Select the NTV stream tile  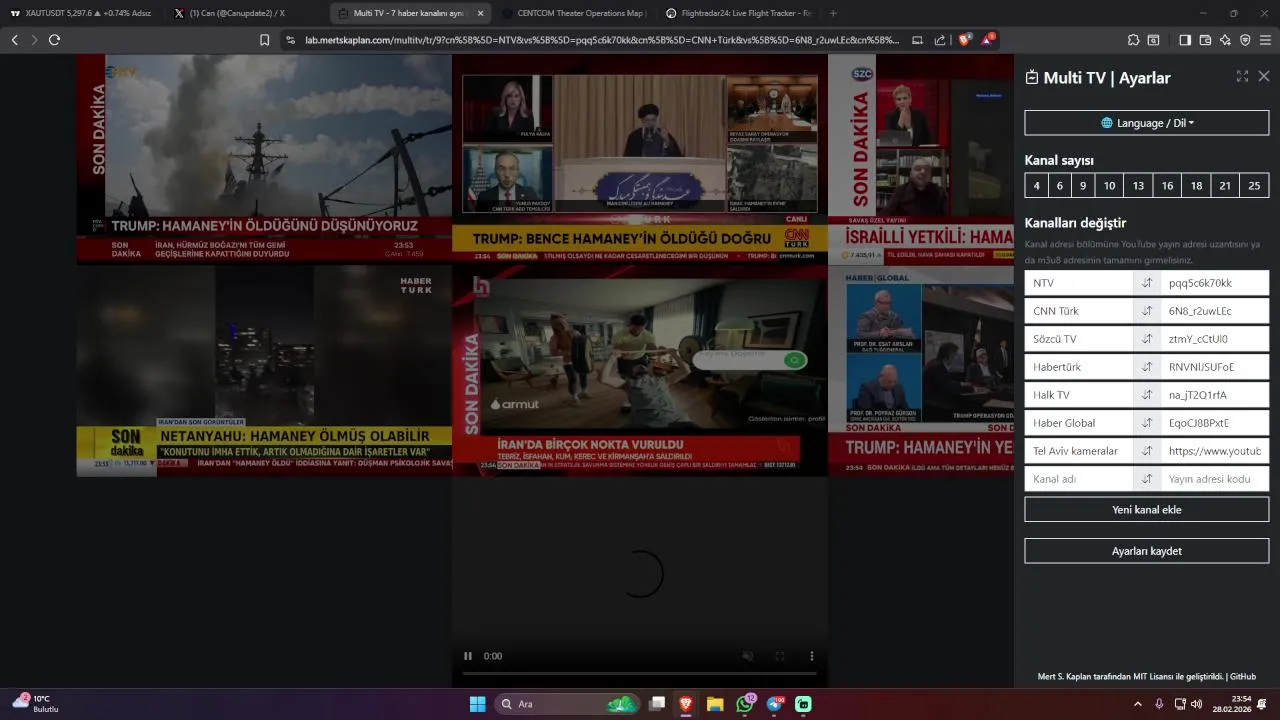pyautogui.click(x=264, y=158)
